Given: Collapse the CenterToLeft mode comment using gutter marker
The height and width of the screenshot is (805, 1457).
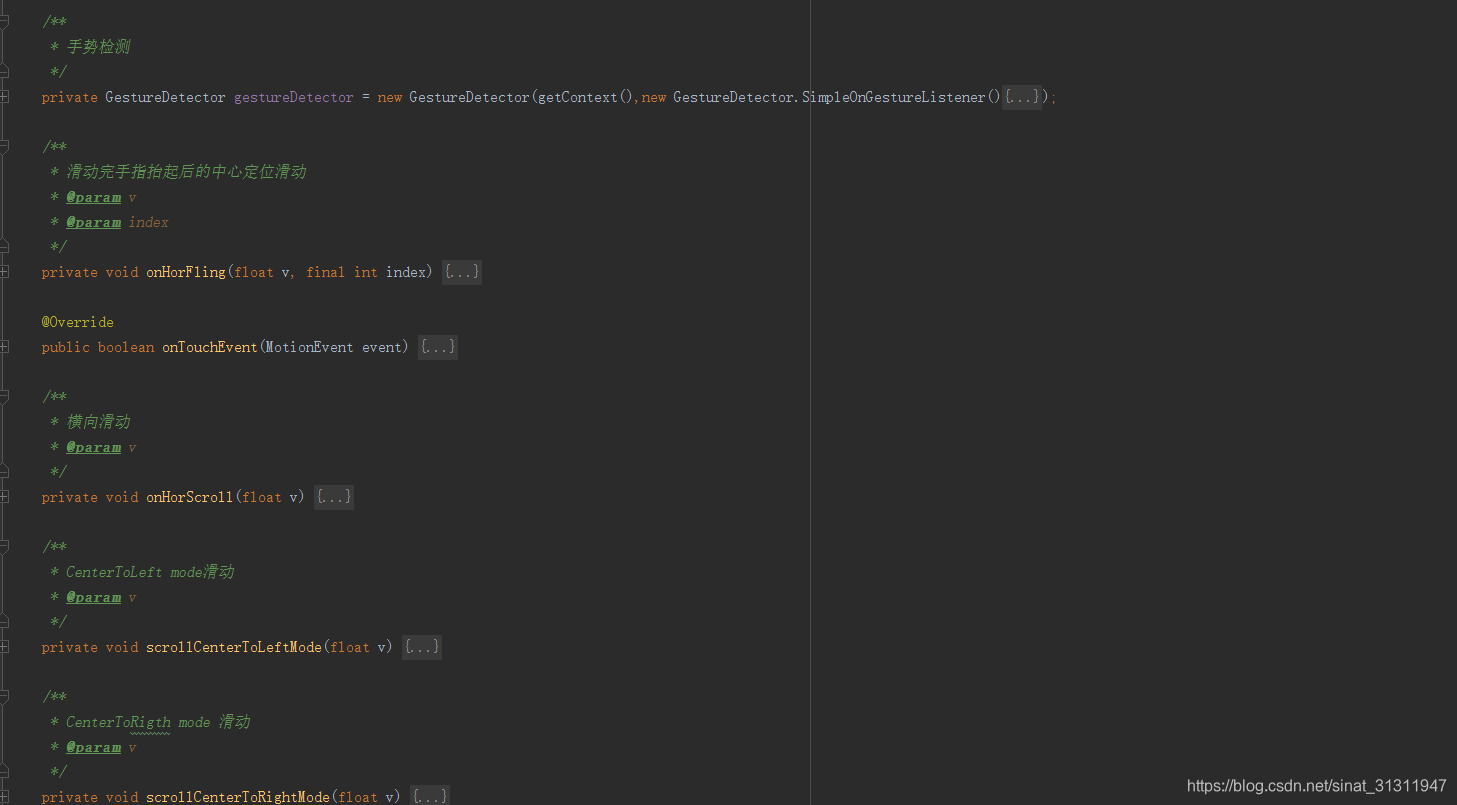Looking at the screenshot, I should tap(4, 546).
